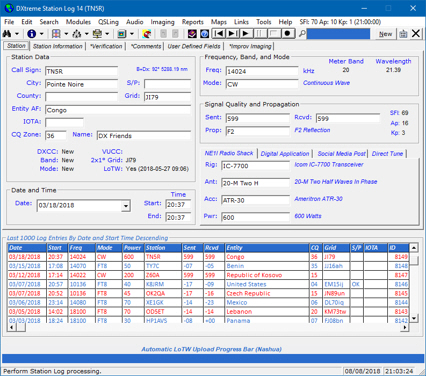Screen dimensions: 426x376
Task: Click the magnifier icon beside toolbar search box
Action: [x=302, y=34]
